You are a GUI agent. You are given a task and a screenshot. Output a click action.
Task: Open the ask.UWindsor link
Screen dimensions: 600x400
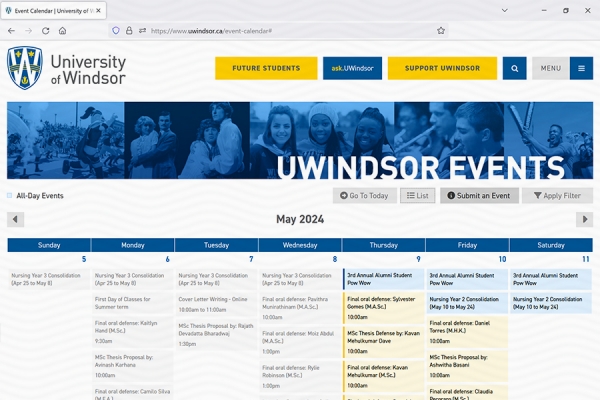pos(351,69)
